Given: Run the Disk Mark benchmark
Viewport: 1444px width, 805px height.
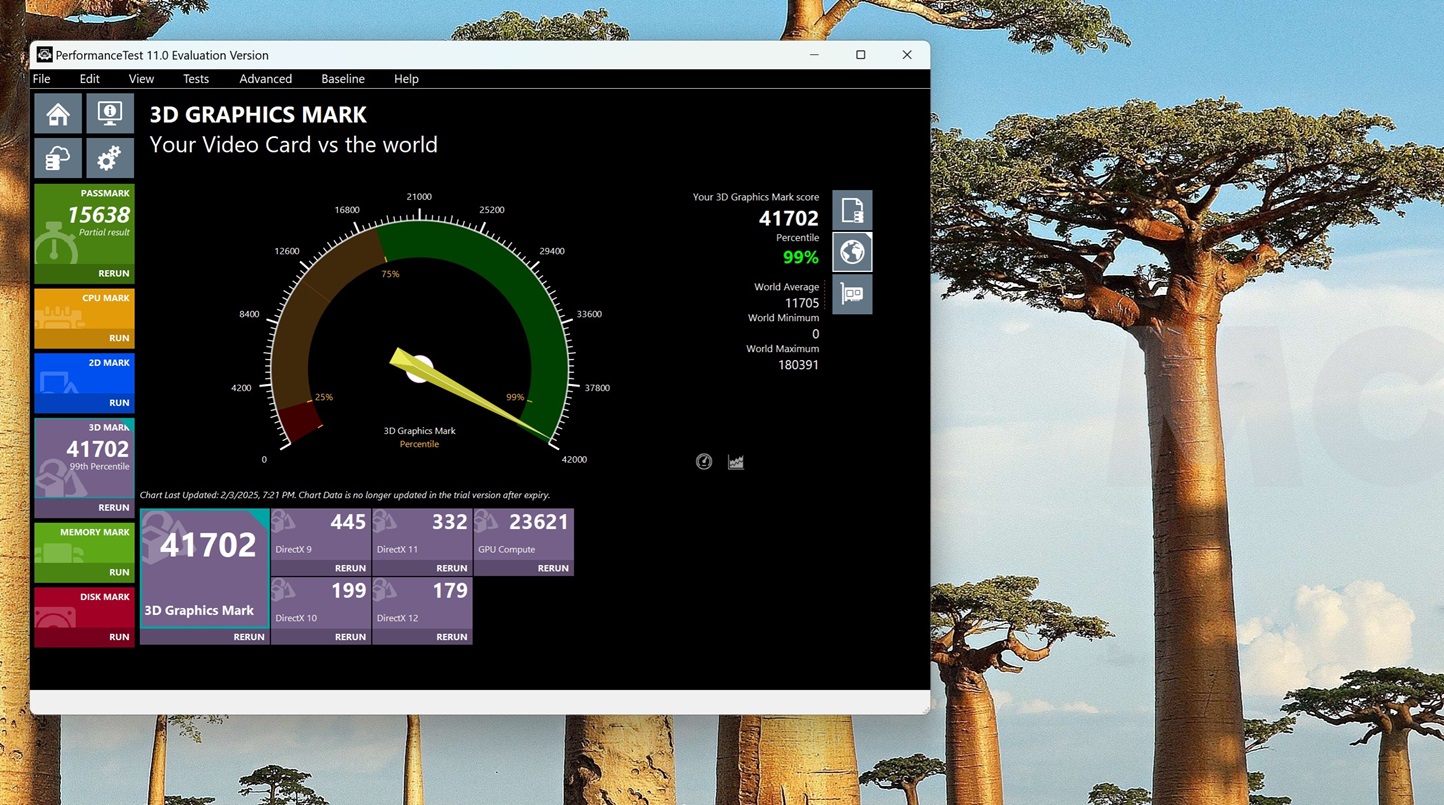Looking at the screenshot, I should click(x=119, y=637).
